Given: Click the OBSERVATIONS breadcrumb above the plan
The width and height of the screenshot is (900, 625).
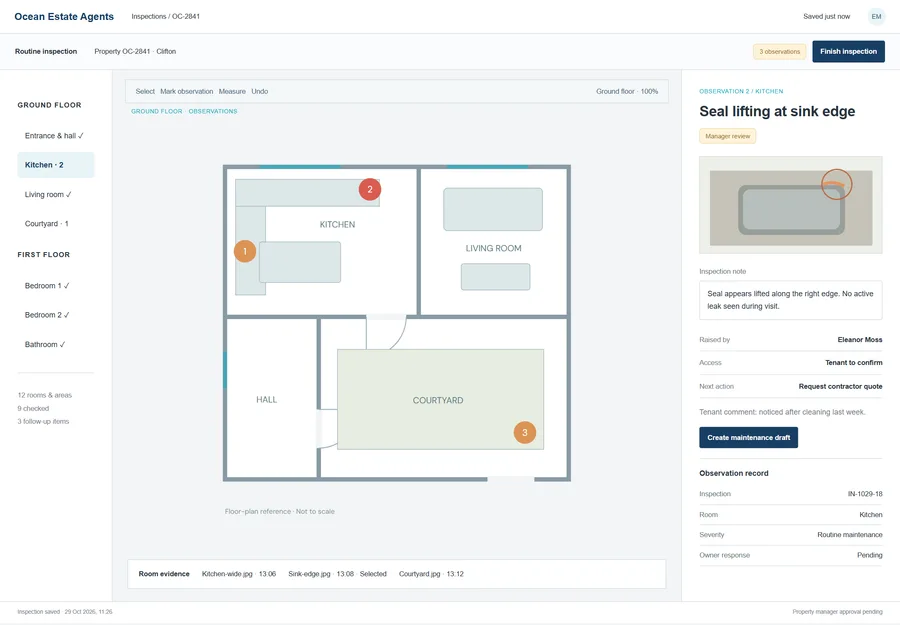Looking at the screenshot, I should pos(213,111).
